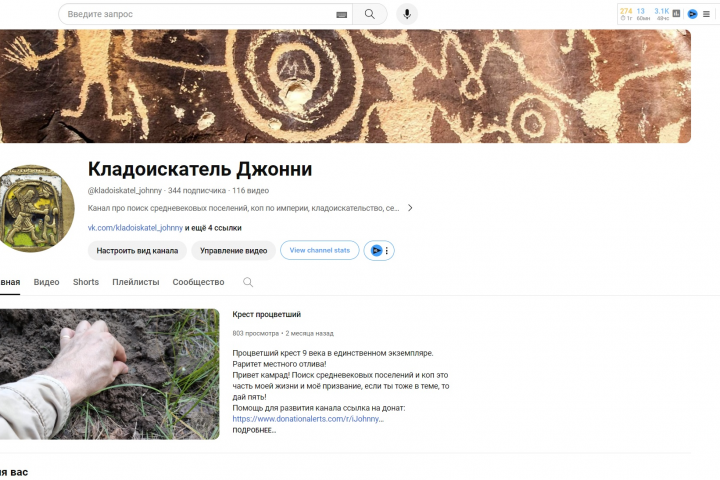The image size is (720, 480).
Task: Click the handle '@kladoiskatel_johnny'
Action: [124, 191]
